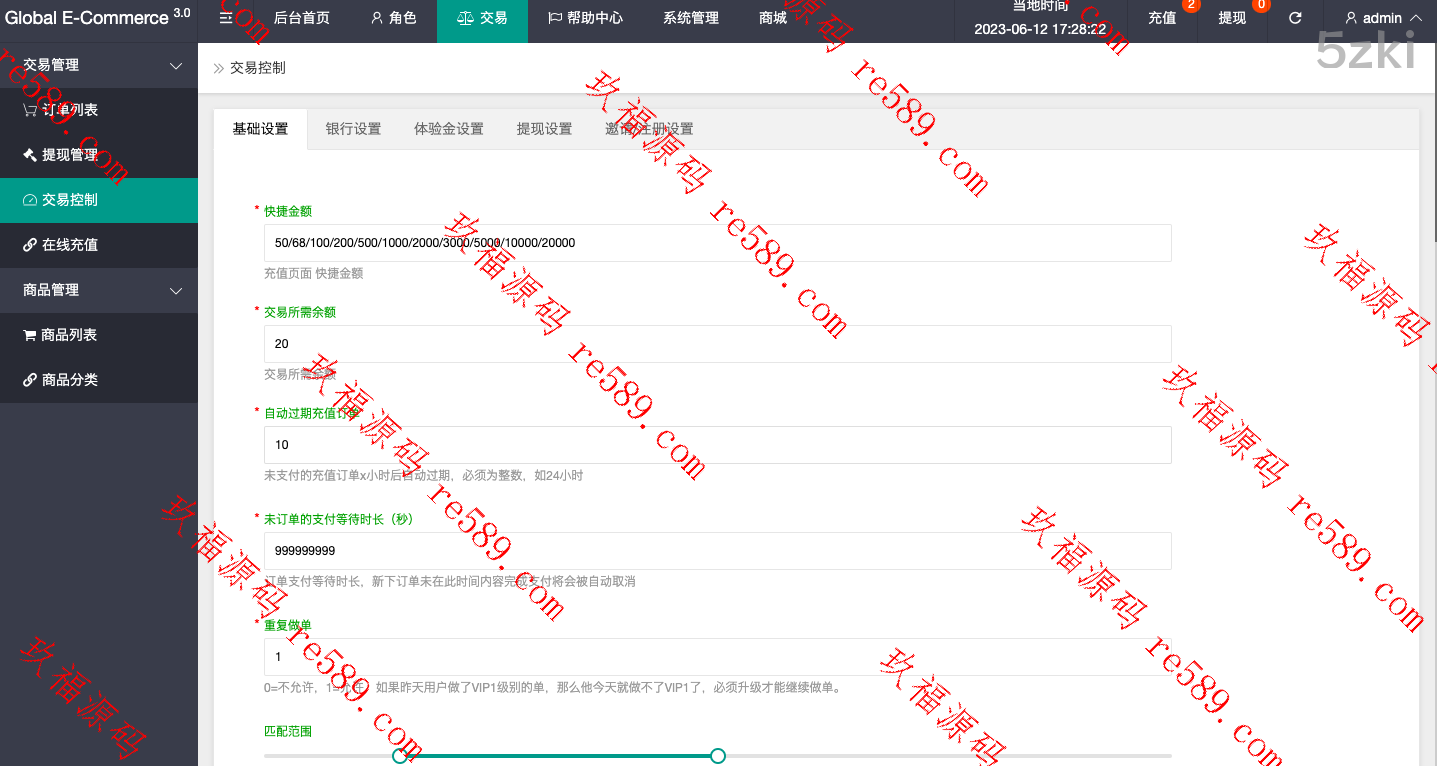This screenshot has height=766, width=1437.
Task: Open 帮助中心 in top navigation
Action: 585,18
